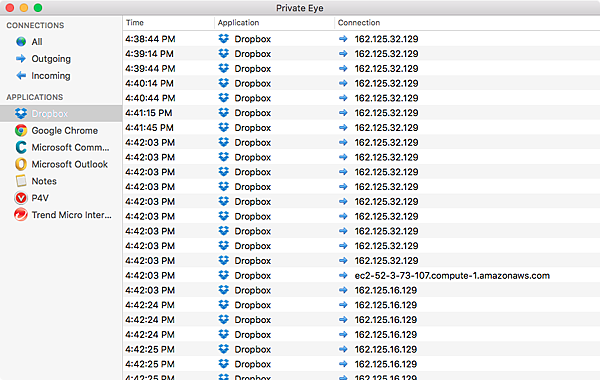Click the P4V icon

click(21, 198)
